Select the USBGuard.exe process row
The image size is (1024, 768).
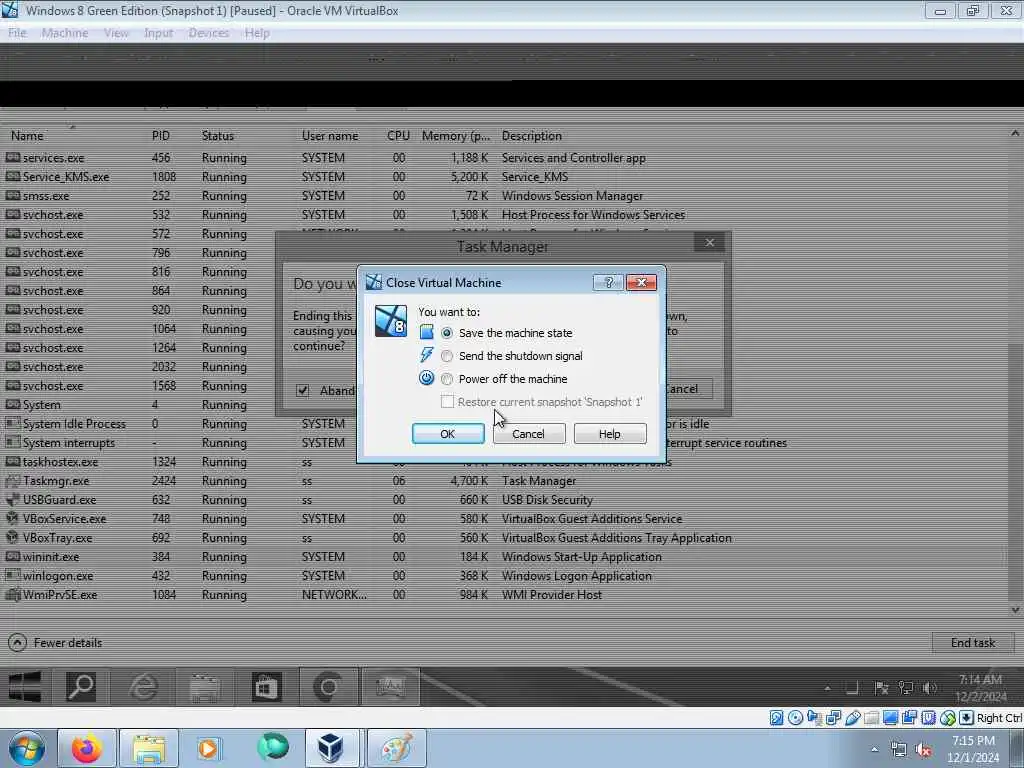[503, 500]
